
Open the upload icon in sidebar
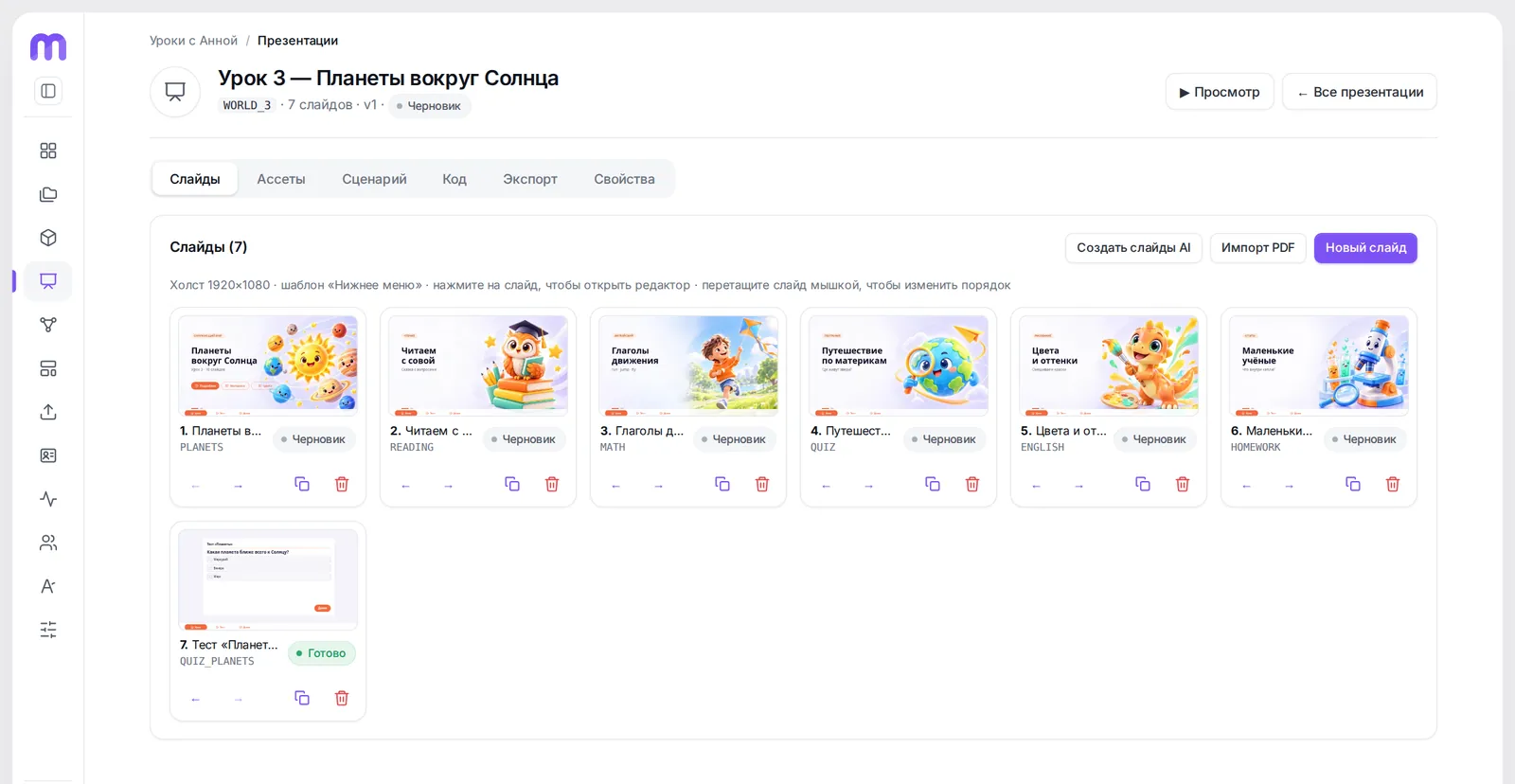click(x=48, y=412)
